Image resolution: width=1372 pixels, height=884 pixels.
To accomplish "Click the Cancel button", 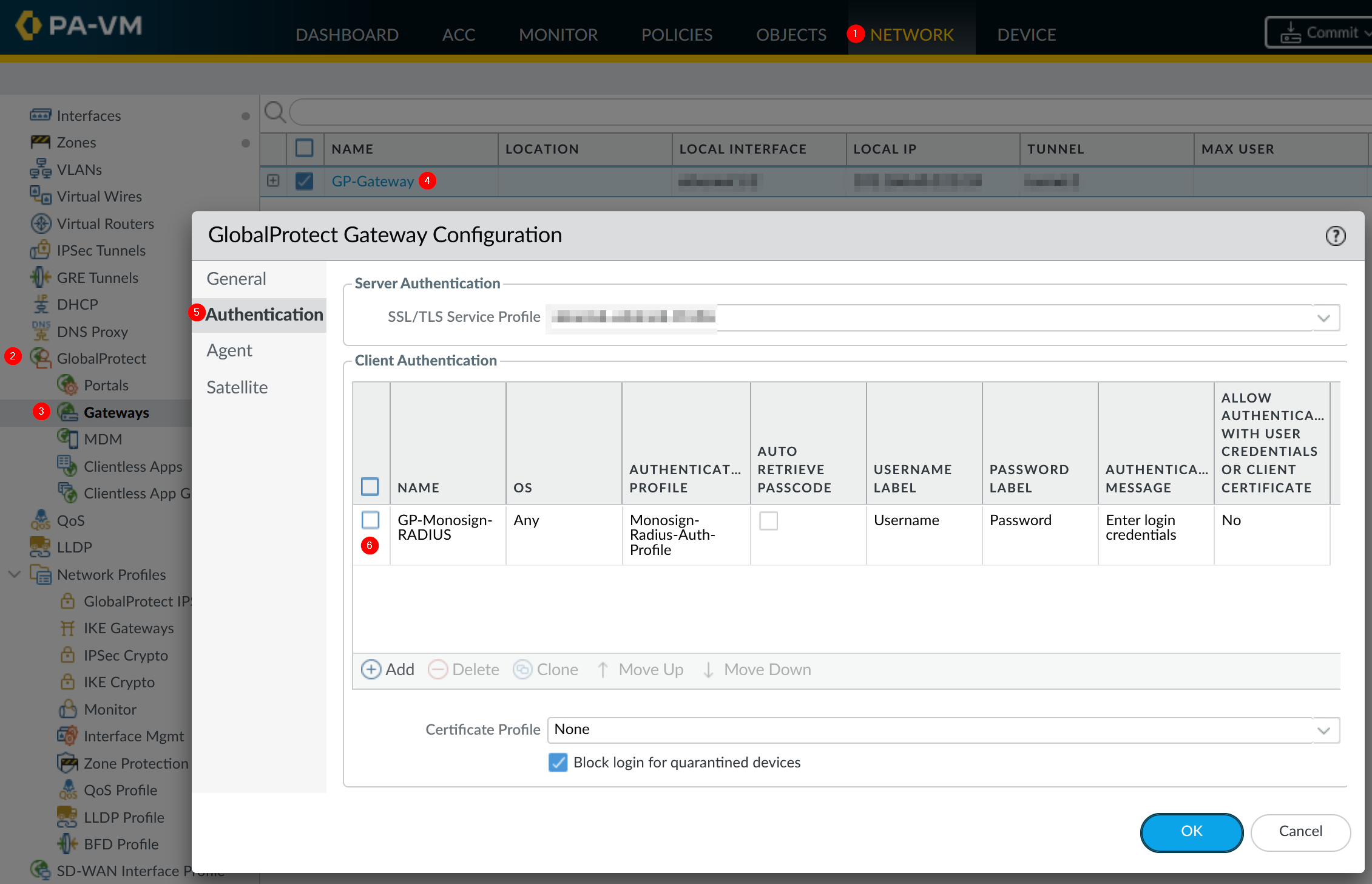I will point(1300,831).
